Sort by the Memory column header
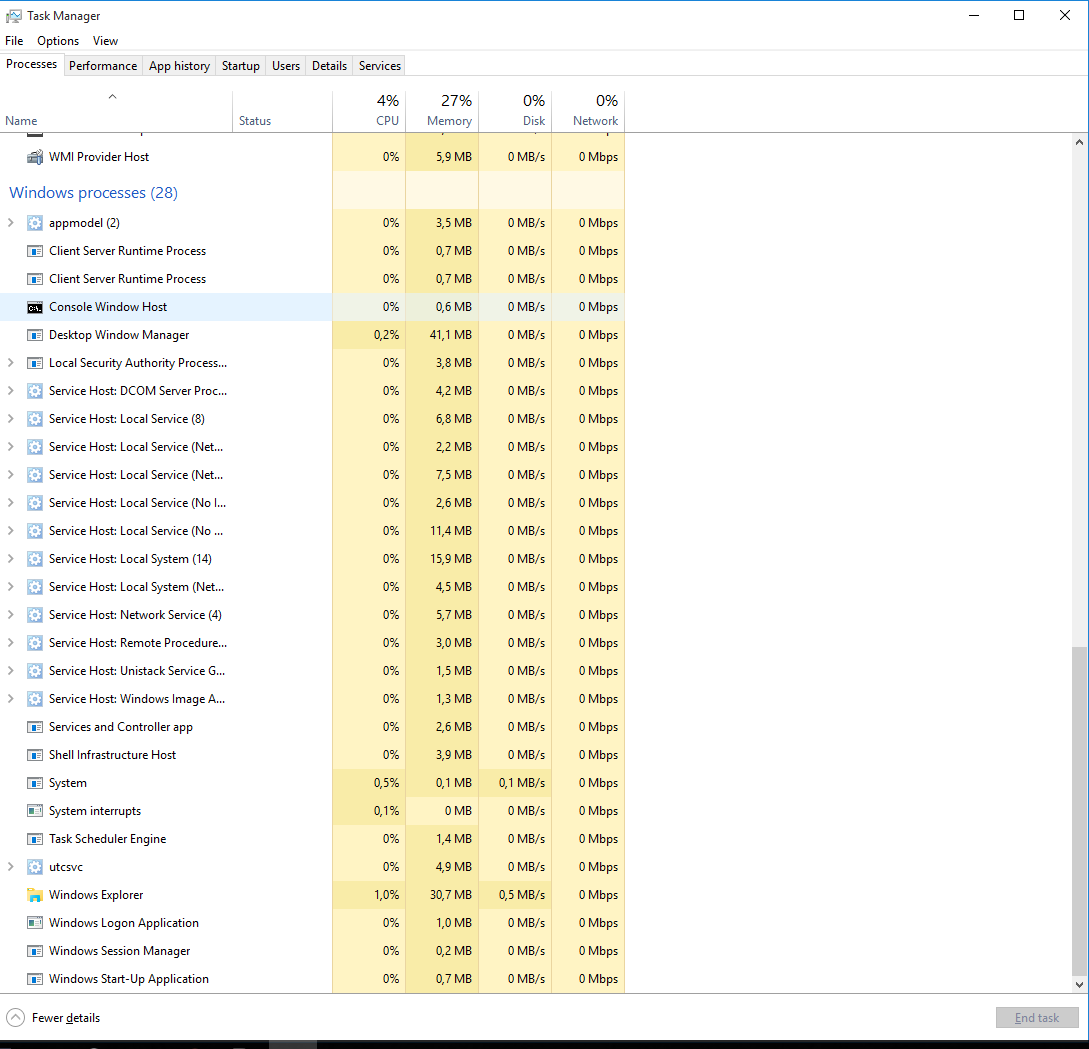The height and width of the screenshot is (1049, 1089). coord(442,111)
